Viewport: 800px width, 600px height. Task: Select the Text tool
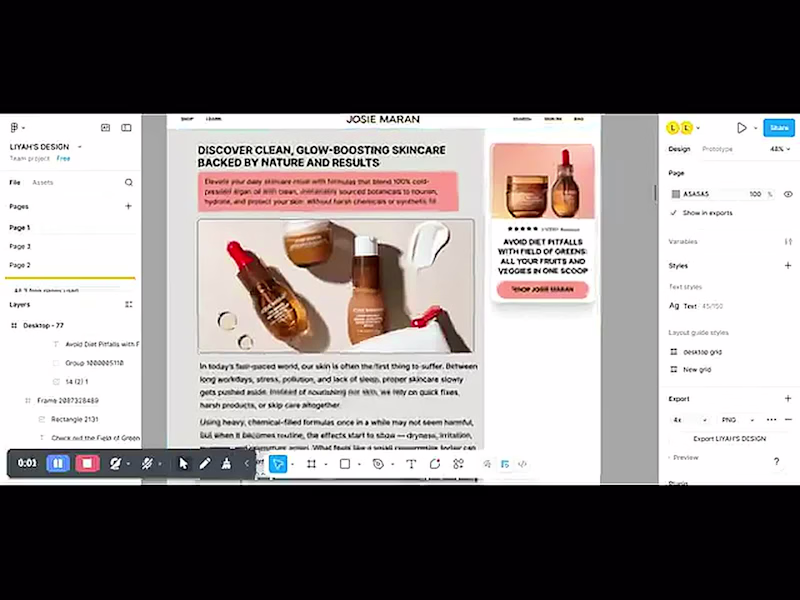411,464
